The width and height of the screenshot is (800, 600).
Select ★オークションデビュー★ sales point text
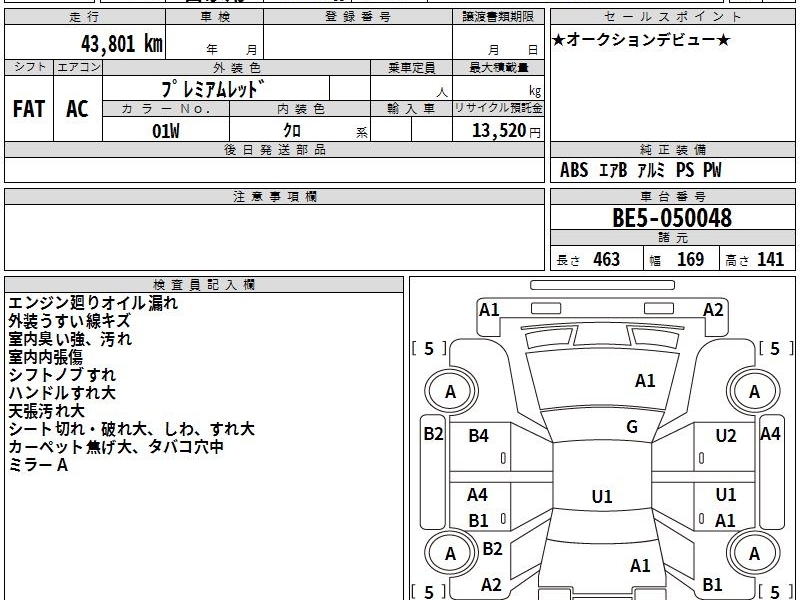(641, 40)
